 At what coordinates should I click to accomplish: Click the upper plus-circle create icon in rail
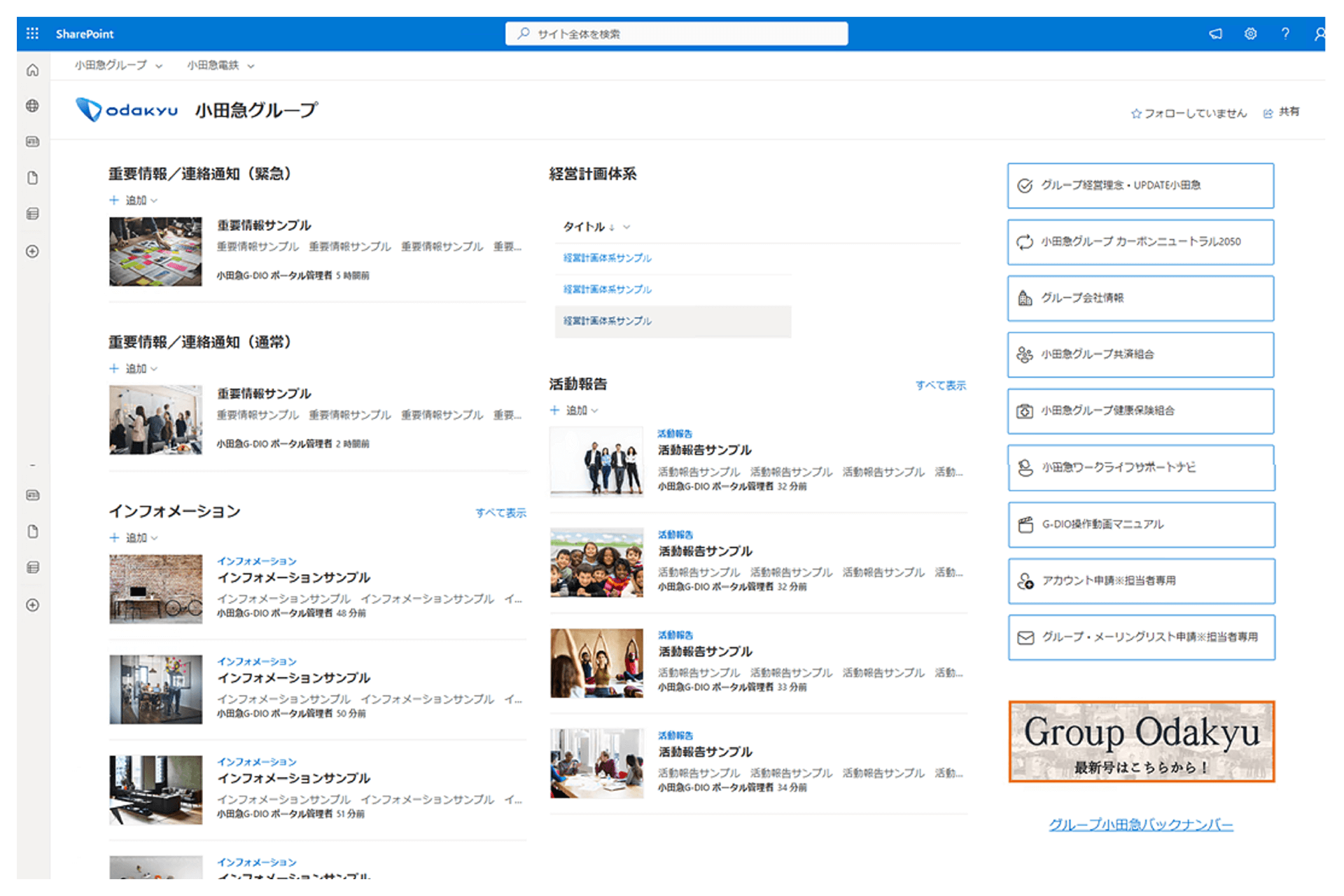32,251
